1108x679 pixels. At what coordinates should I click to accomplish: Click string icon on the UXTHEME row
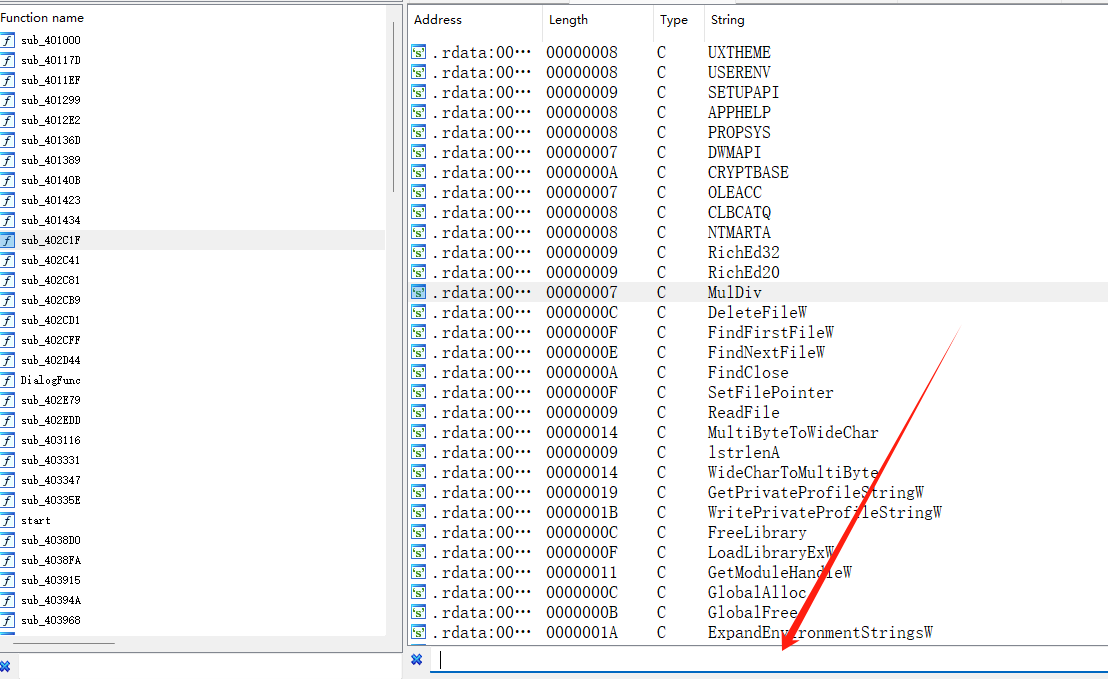coord(419,52)
